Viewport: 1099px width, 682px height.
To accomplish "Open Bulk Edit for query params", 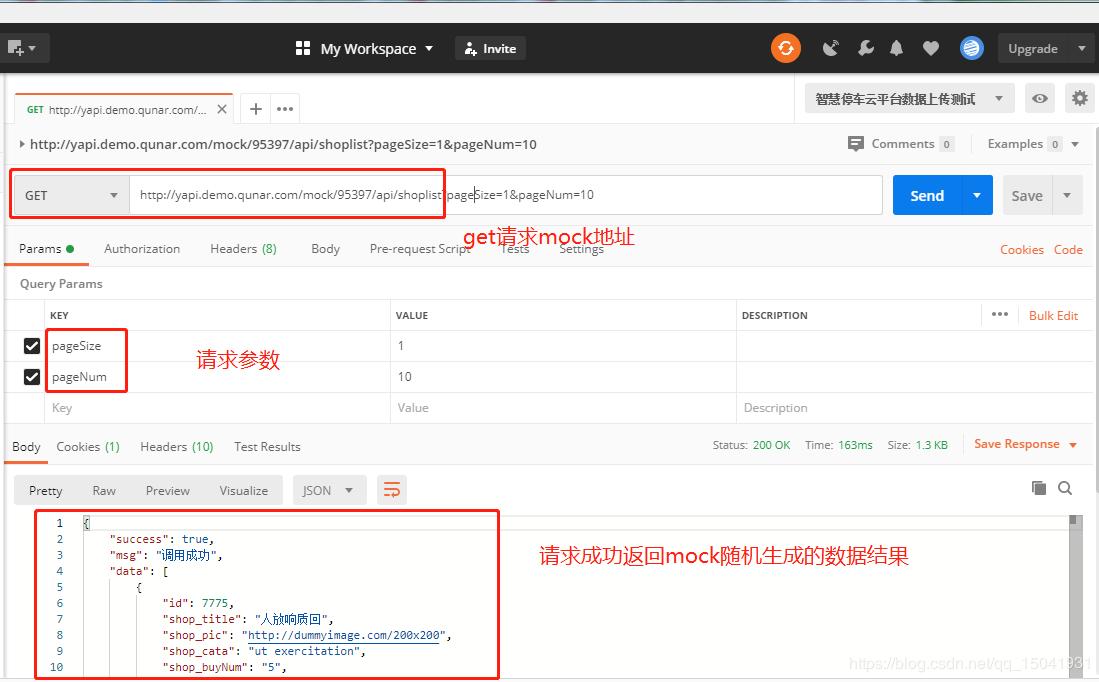I will (1053, 315).
